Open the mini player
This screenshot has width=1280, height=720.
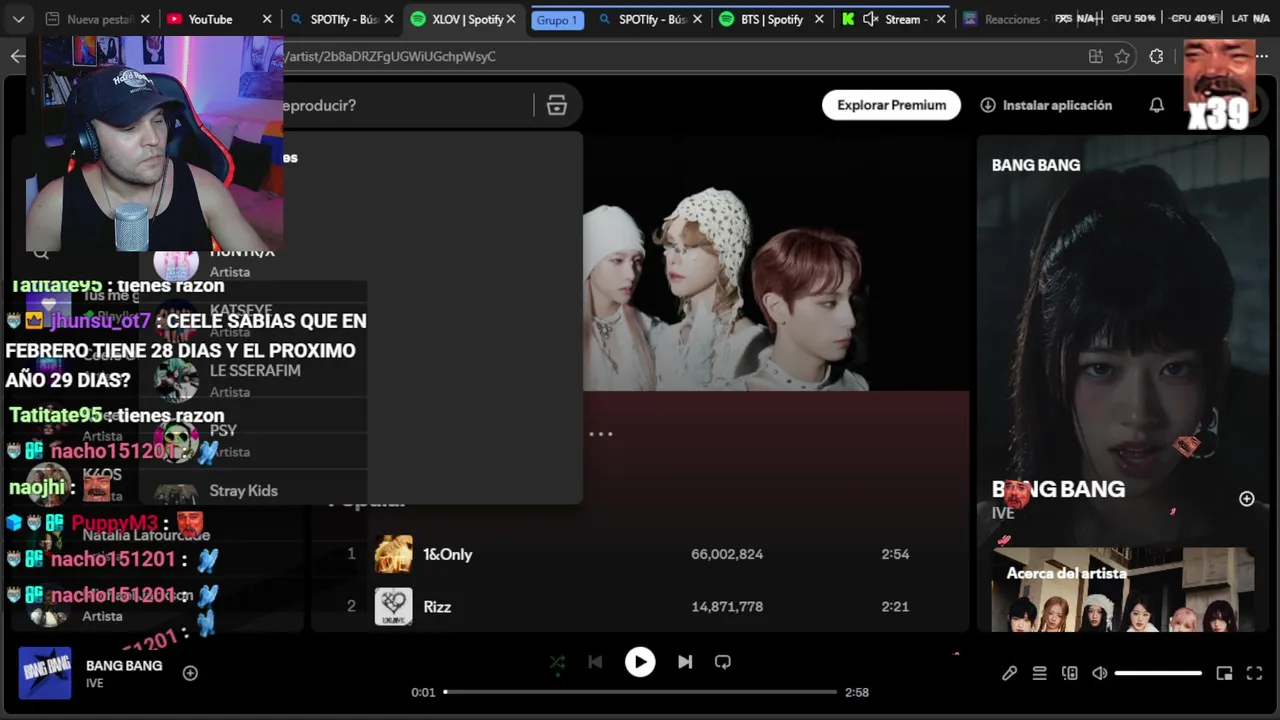click(x=1224, y=673)
